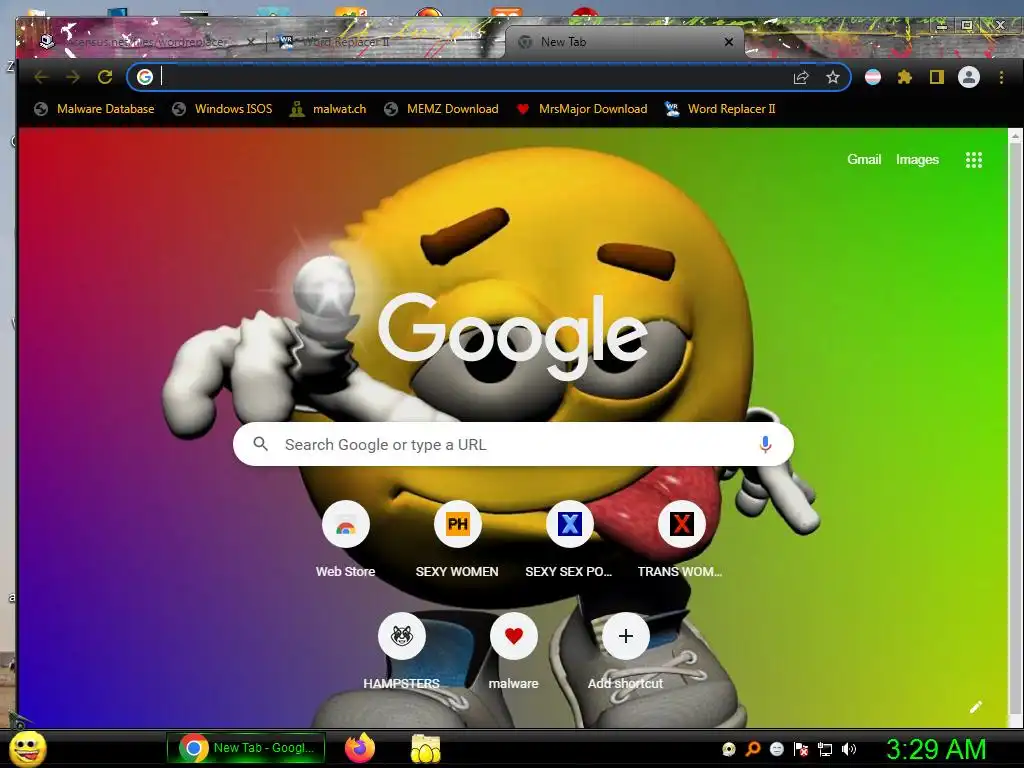Open MrsMajor Download bookmark

tap(582, 109)
